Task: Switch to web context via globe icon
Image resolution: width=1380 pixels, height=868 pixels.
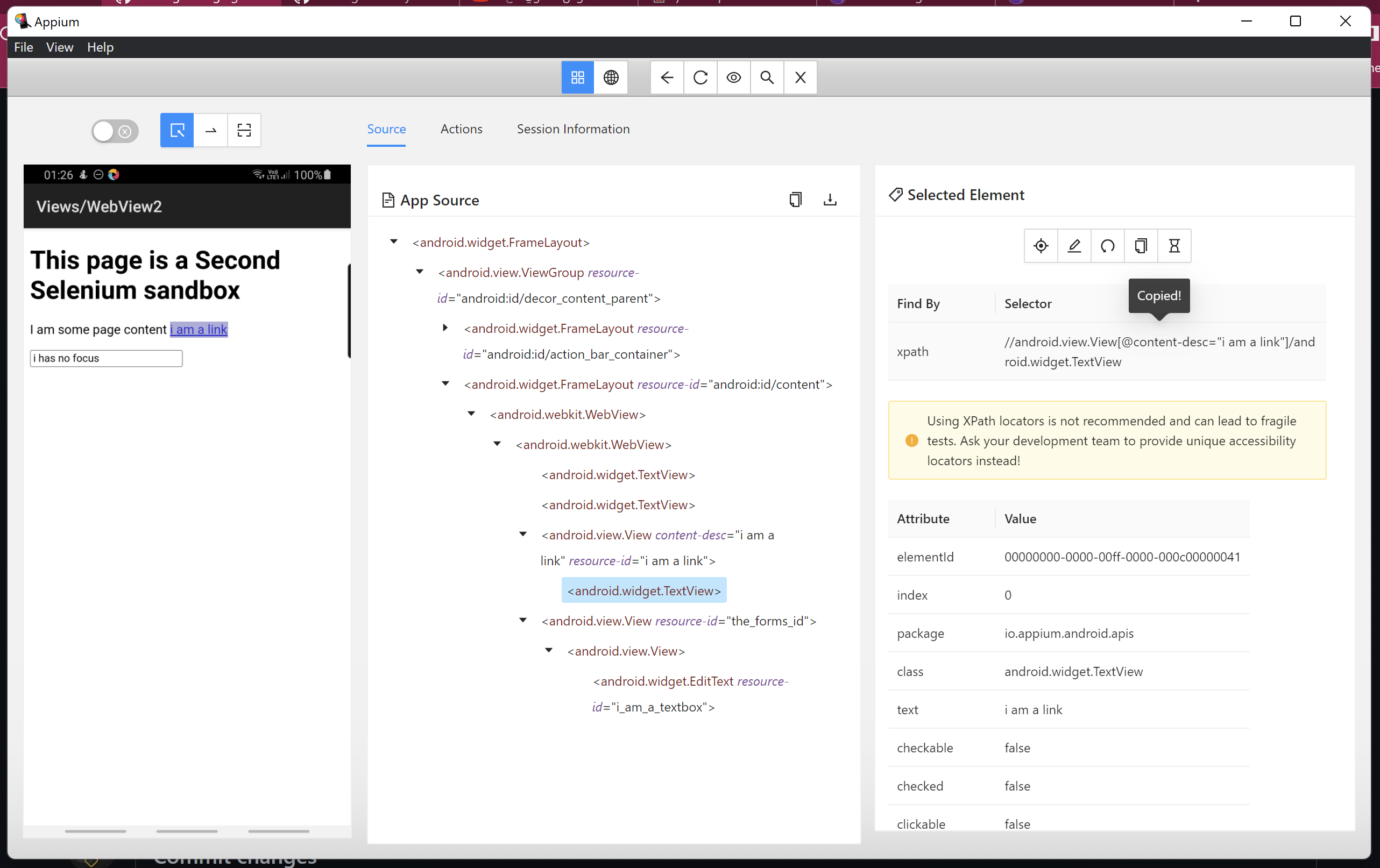Action: pos(611,77)
